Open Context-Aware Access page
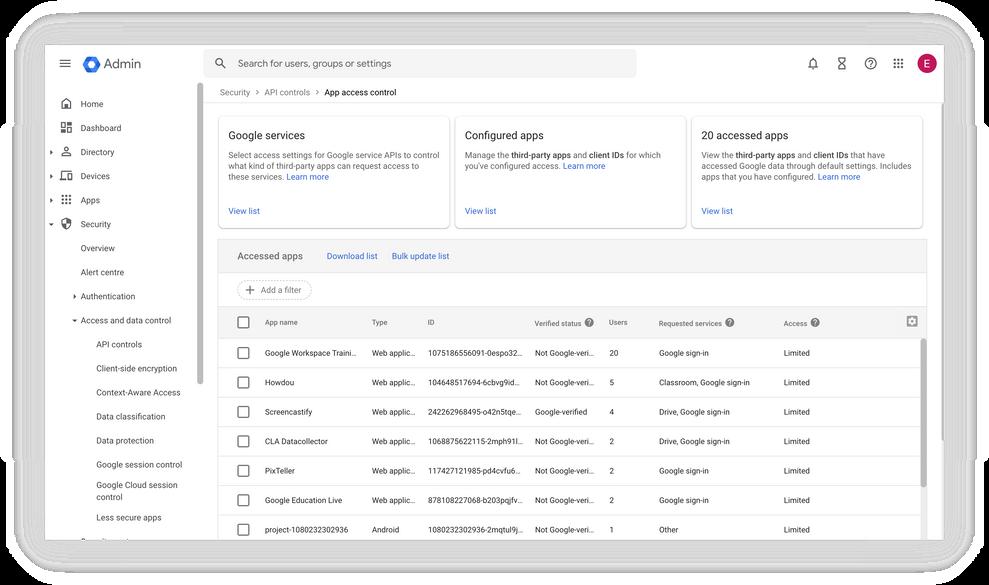The width and height of the screenshot is (989, 585). (x=138, y=393)
